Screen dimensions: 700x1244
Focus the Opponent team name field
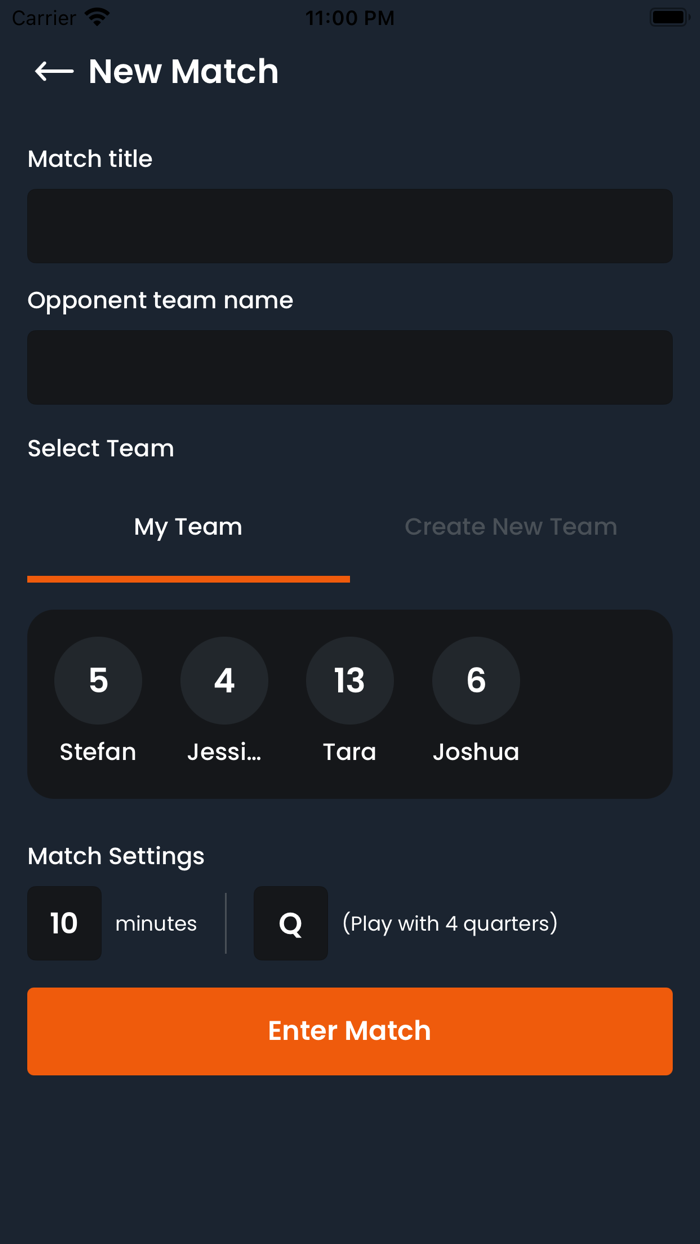coord(350,367)
